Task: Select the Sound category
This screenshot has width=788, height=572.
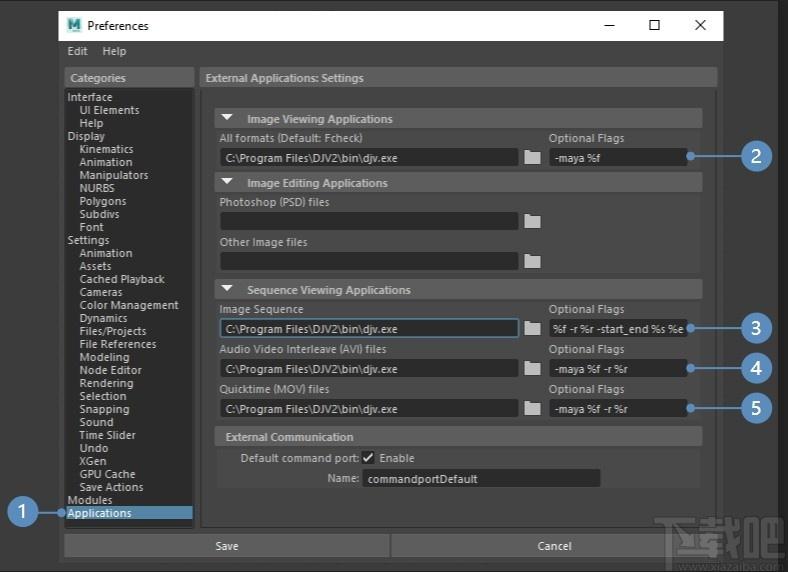Action: point(96,422)
